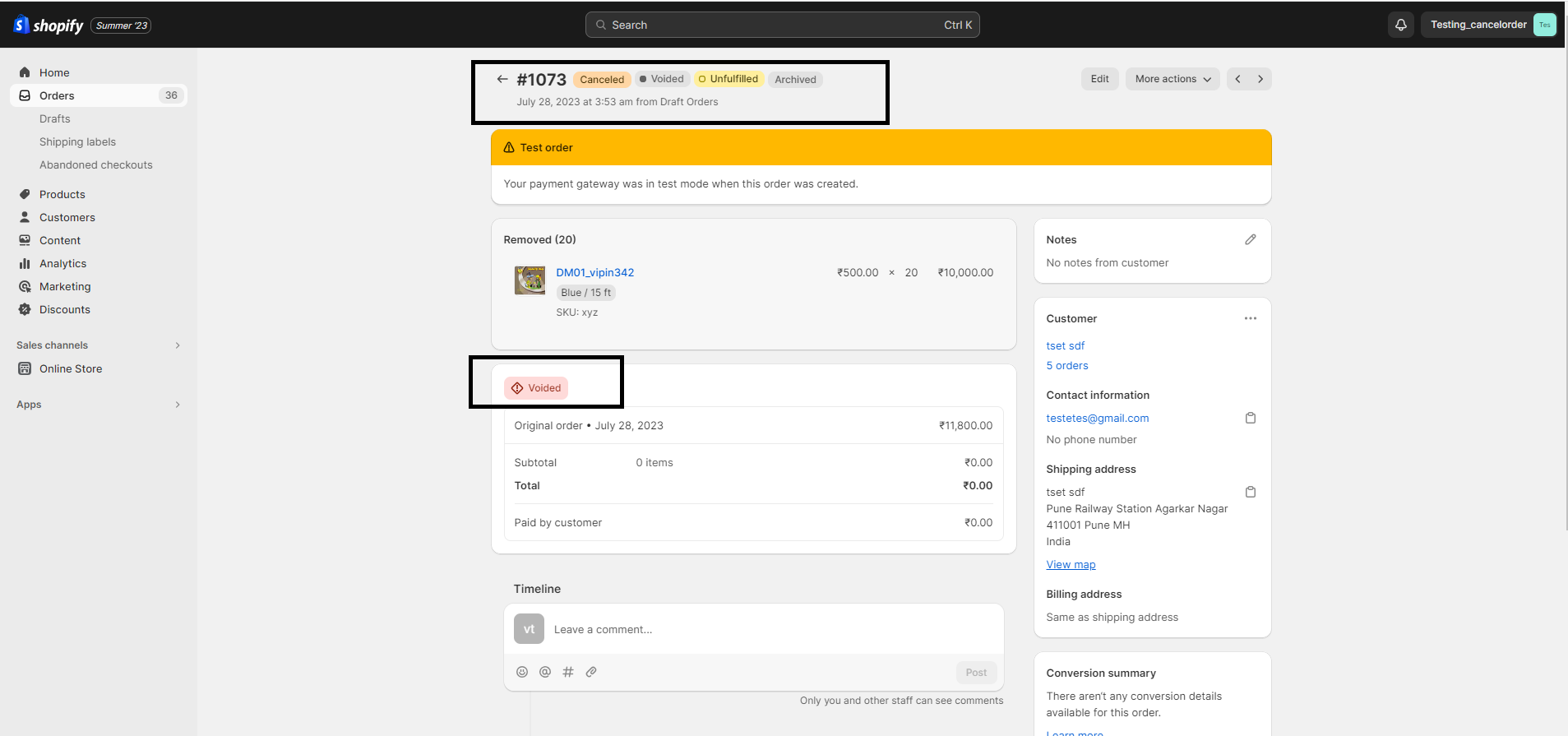
Task: Click the Products tag icon
Action: click(25, 194)
